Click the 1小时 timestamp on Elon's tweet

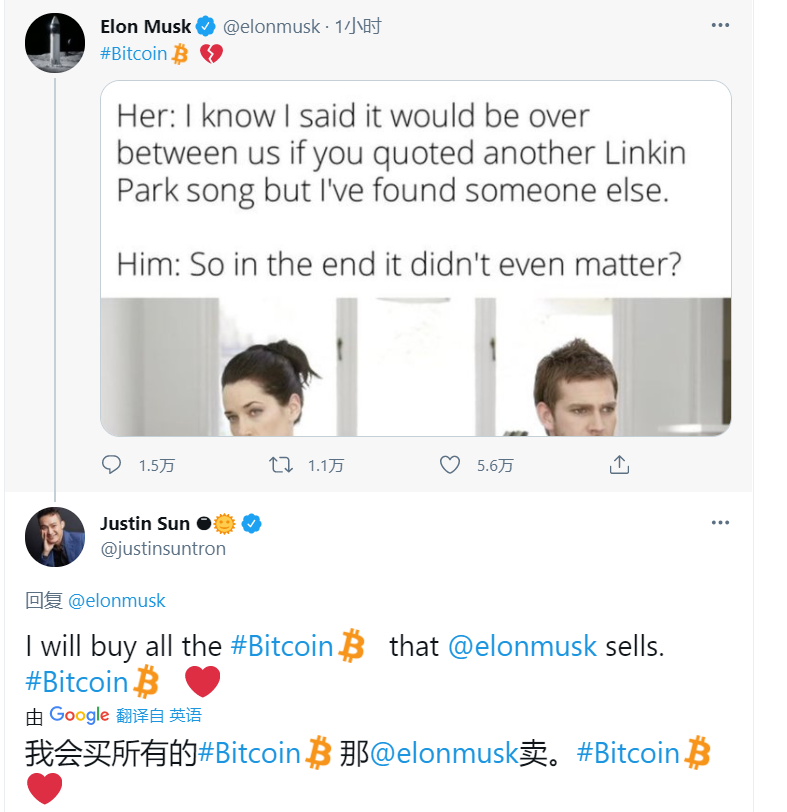[358, 27]
